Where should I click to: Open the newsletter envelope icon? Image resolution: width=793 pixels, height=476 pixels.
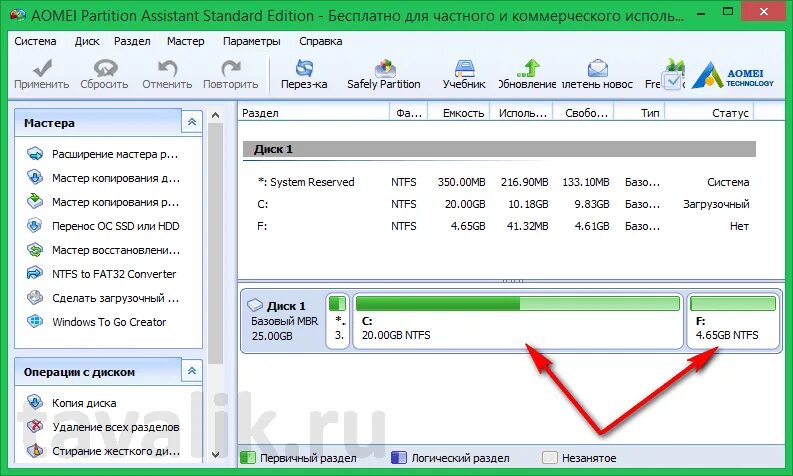pos(597,68)
